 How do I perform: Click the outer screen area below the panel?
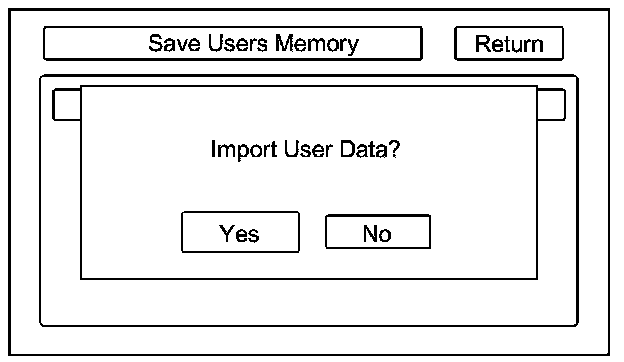click(308, 341)
